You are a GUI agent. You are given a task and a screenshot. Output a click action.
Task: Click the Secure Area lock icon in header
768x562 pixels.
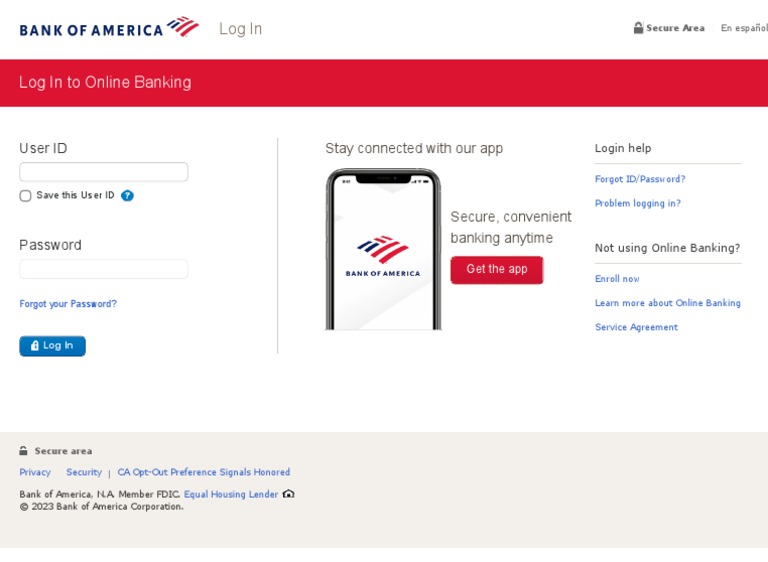tap(638, 28)
